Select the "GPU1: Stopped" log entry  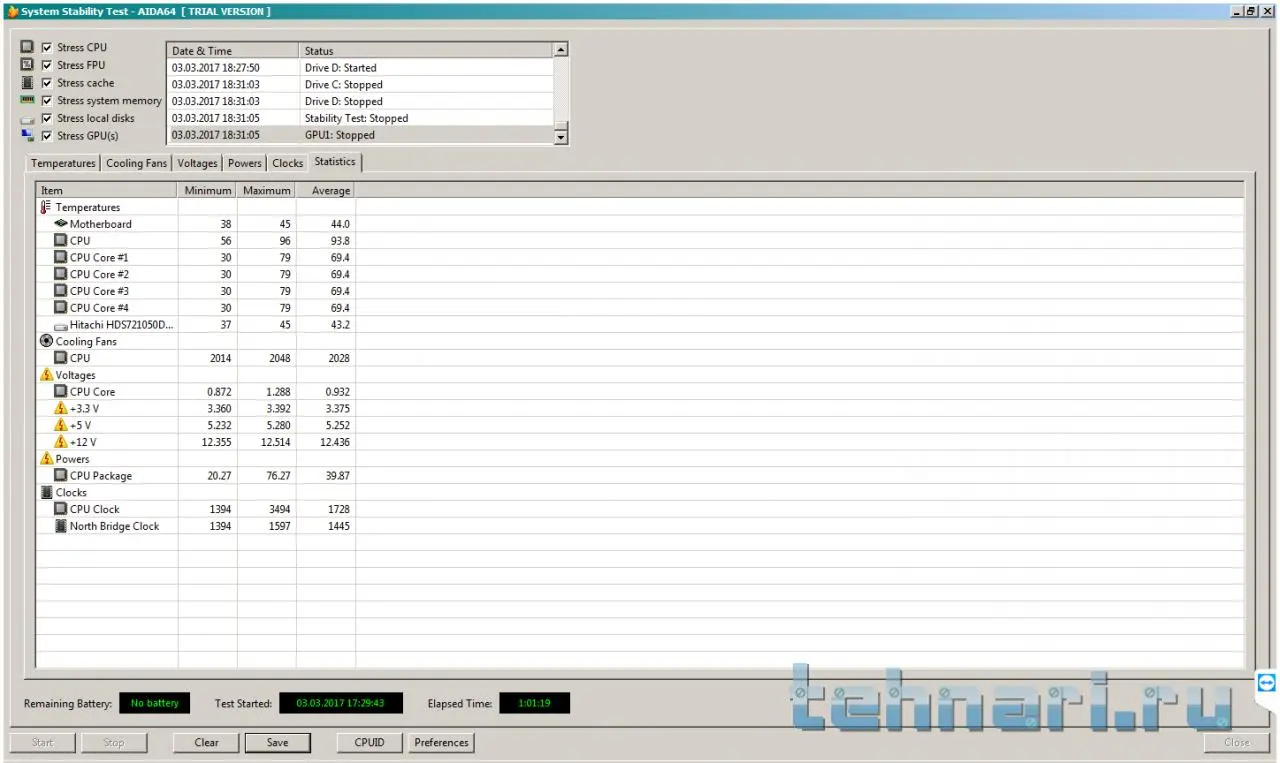click(x=360, y=135)
